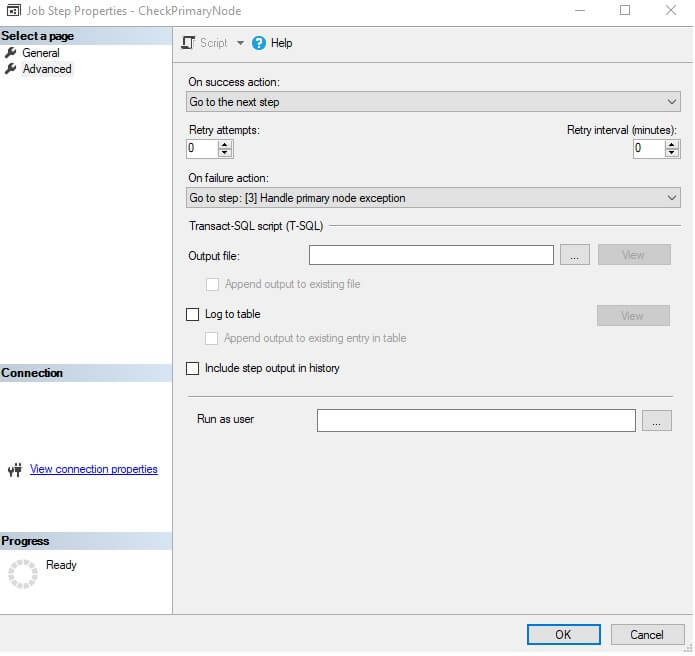The width and height of the screenshot is (695, 656).
Task: Open View connection properties link
Action: coord(93,469)
